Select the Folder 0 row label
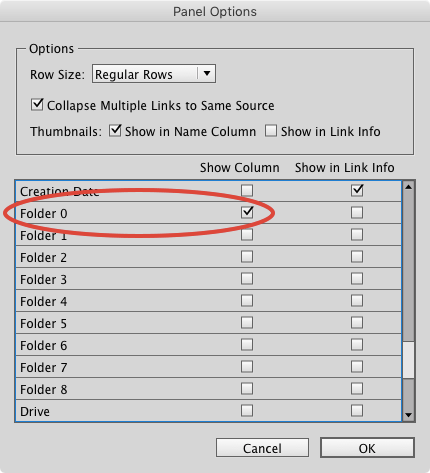 pyautogui.click(x=44, y=213)
